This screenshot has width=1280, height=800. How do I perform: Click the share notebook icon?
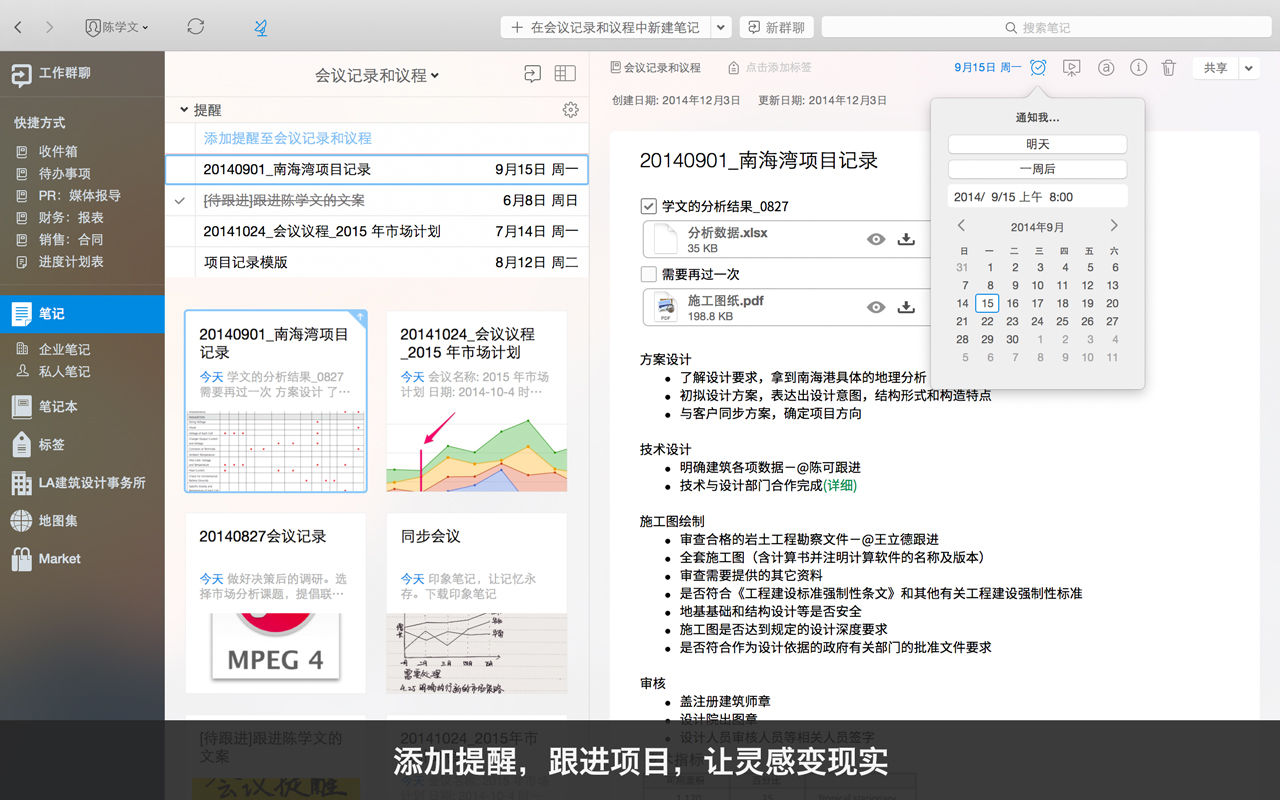[532, 73]
